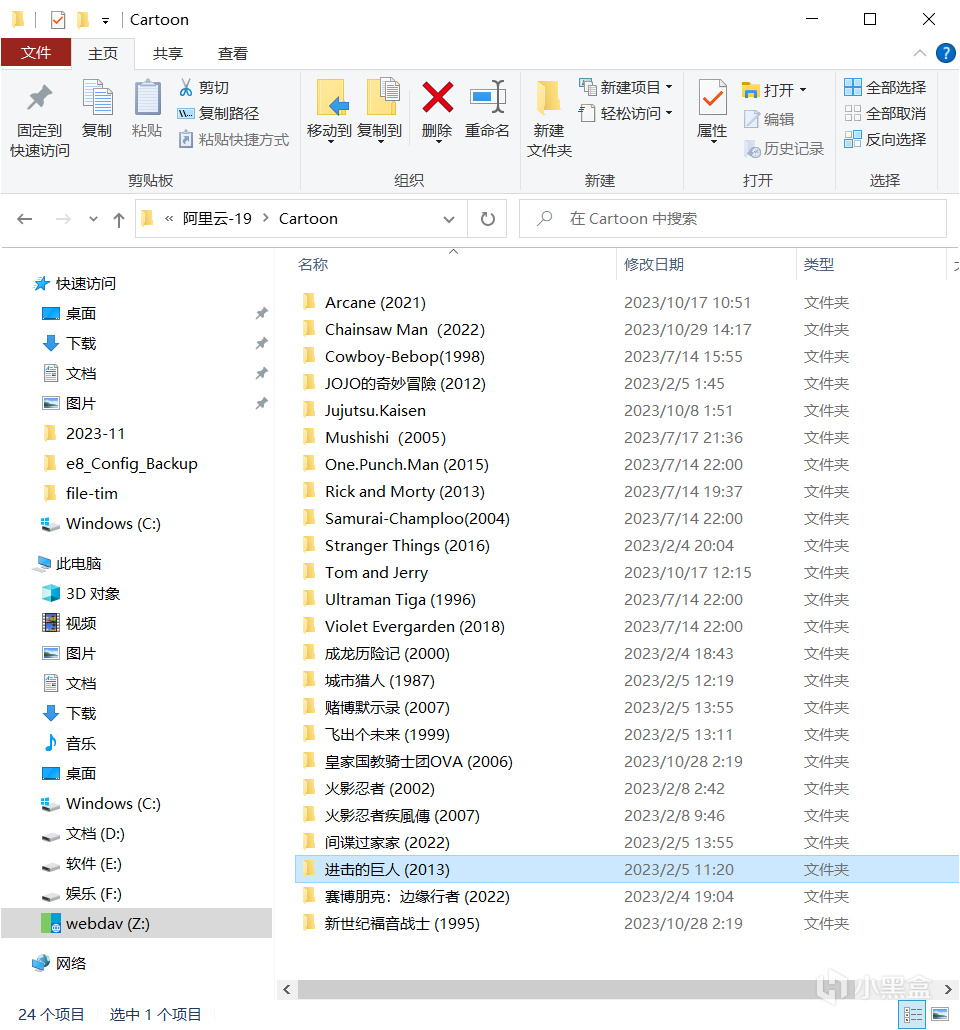960x1030 pixels.
Task: Click Invert selection (反向选择)
Action: [x=884, y=139]
